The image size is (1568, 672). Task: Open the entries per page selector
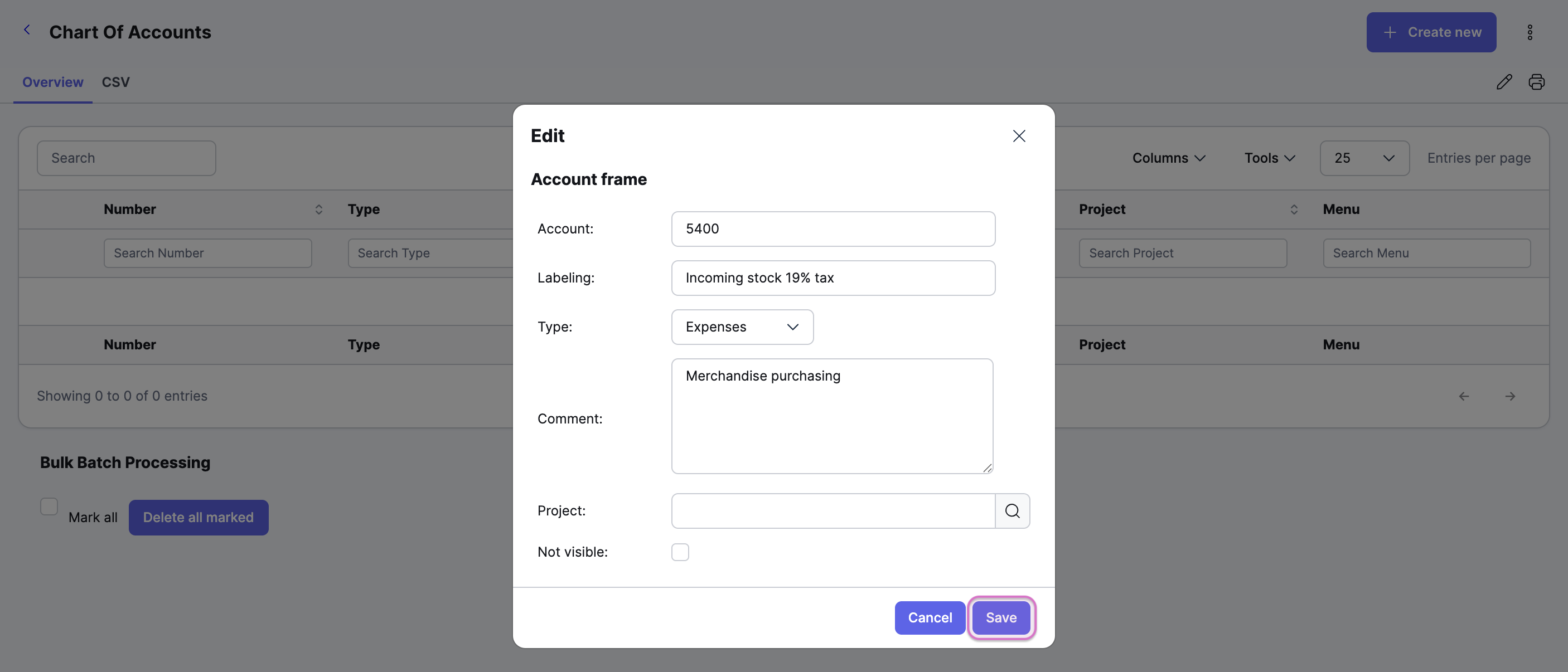pos(1364,158)
